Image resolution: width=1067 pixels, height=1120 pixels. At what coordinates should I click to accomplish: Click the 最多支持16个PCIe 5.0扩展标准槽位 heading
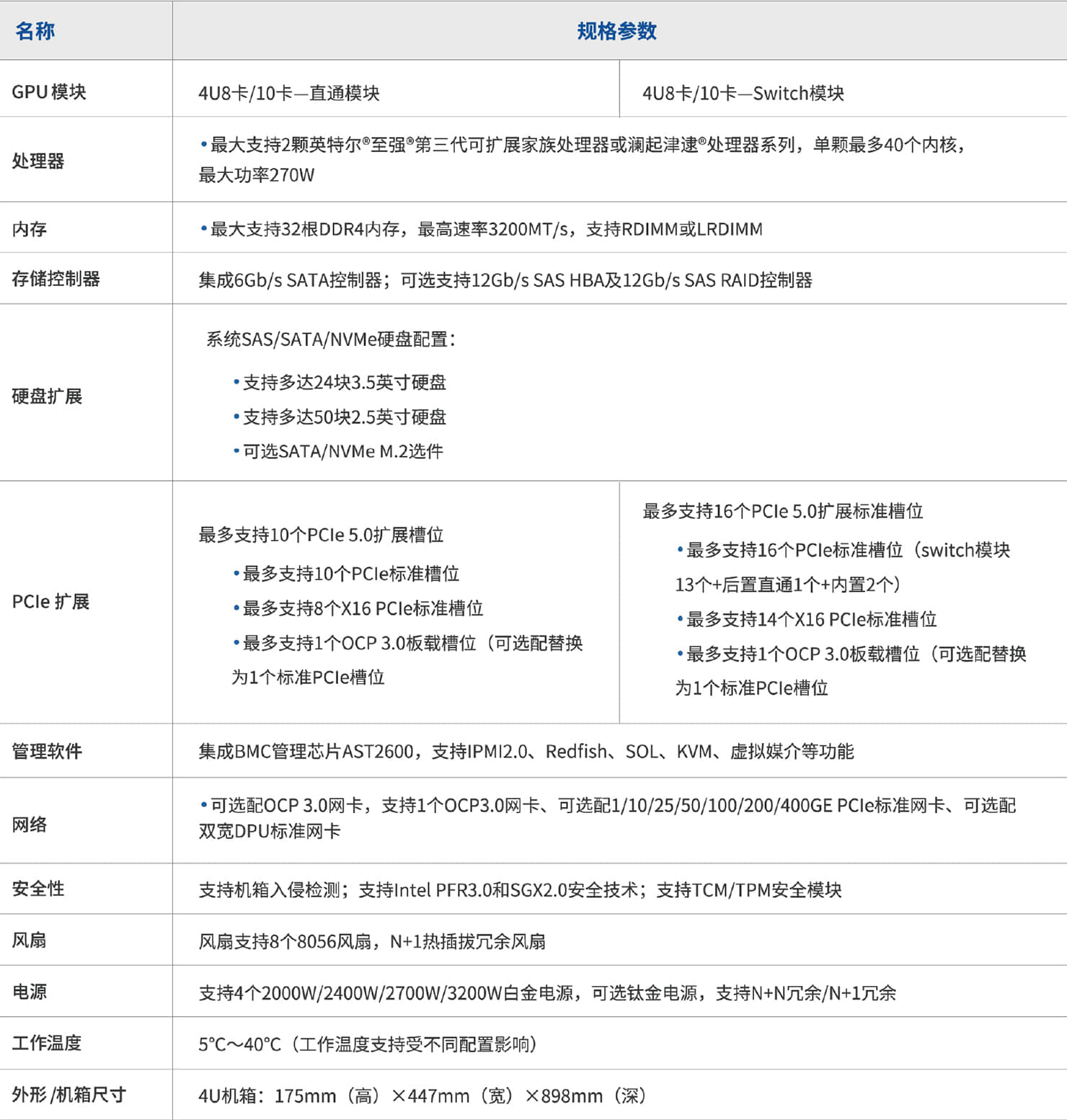pos(782,512)
